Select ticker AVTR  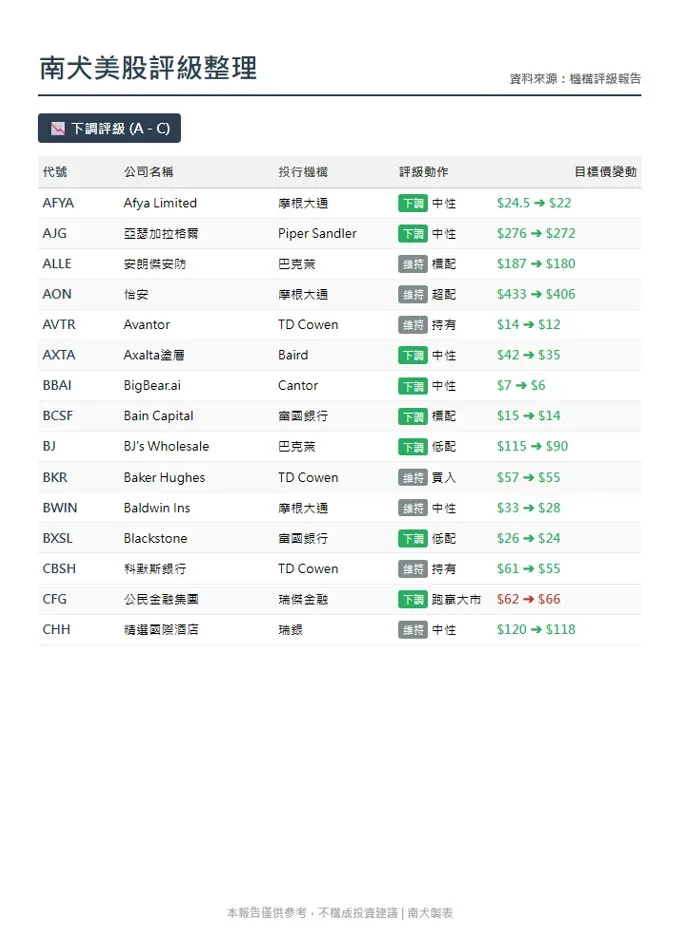pos(59,324)
